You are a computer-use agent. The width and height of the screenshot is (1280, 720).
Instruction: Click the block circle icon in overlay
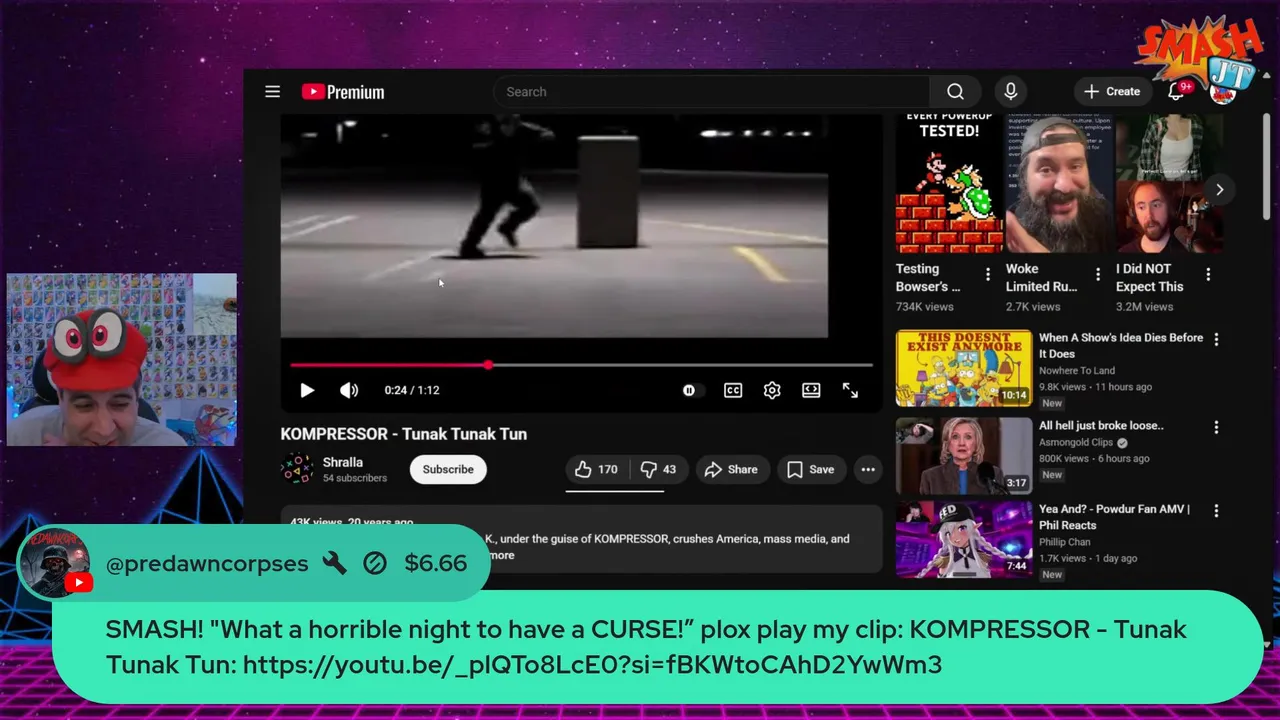click(x=375, y=564)
